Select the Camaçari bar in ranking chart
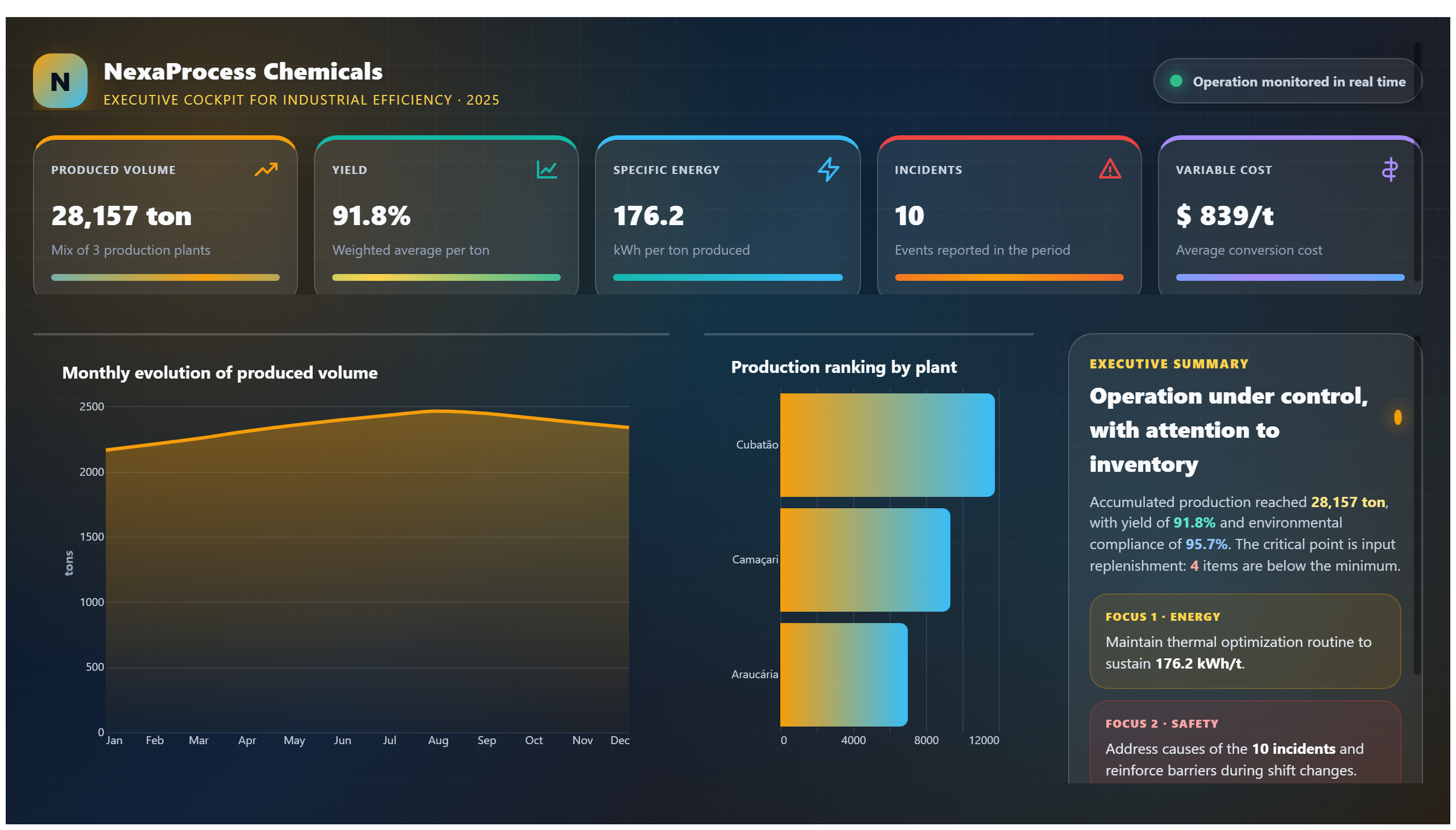 coord(864,560)
